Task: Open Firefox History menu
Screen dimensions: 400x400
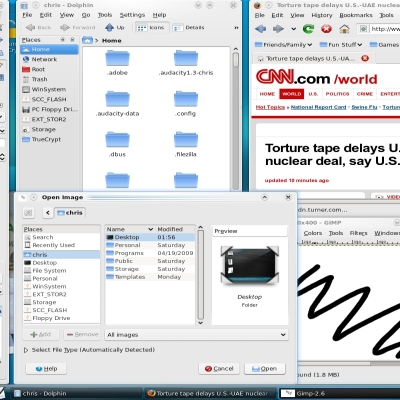Action: (322, 15)
